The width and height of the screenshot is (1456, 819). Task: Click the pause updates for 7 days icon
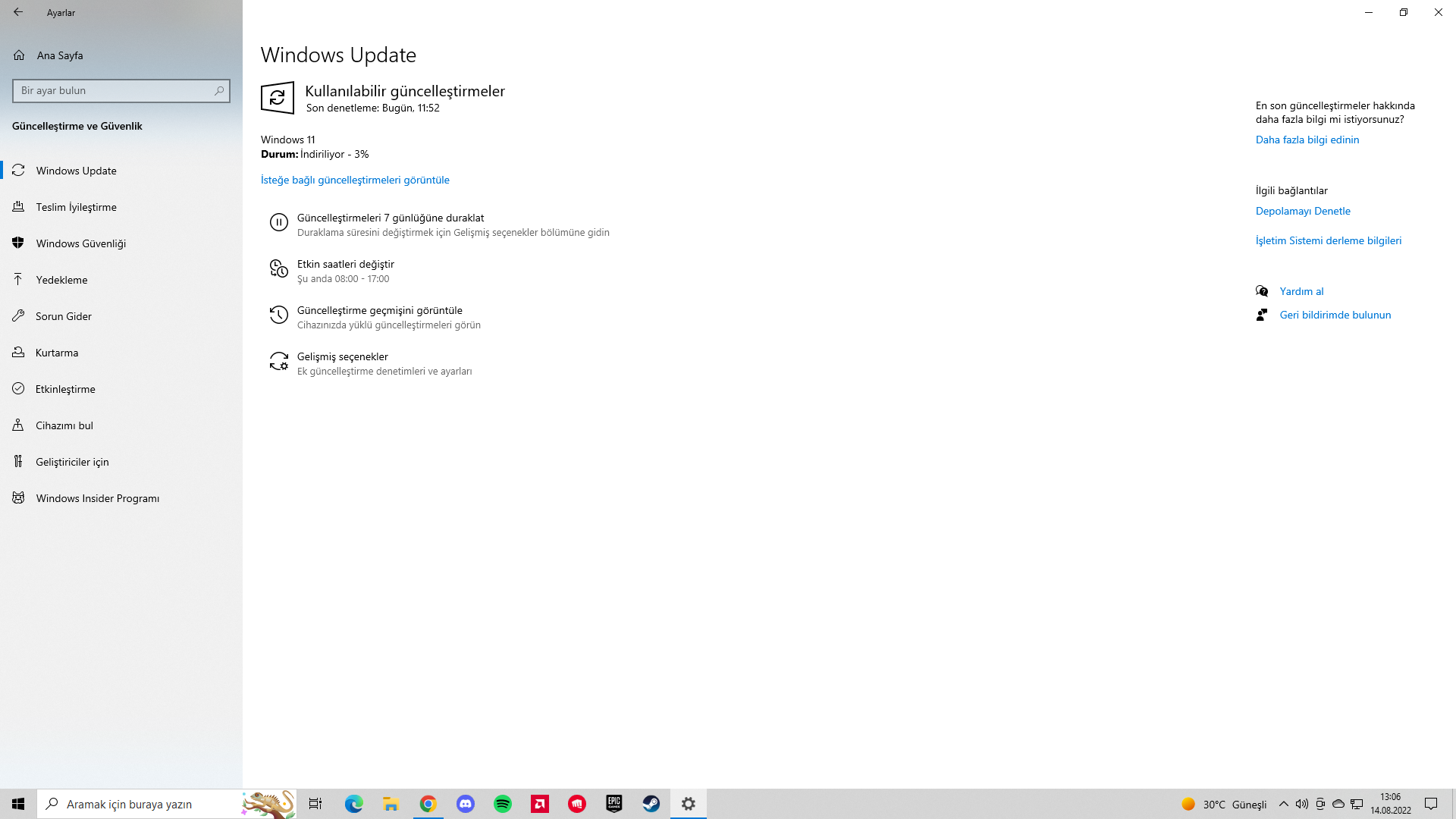[278, 222]
